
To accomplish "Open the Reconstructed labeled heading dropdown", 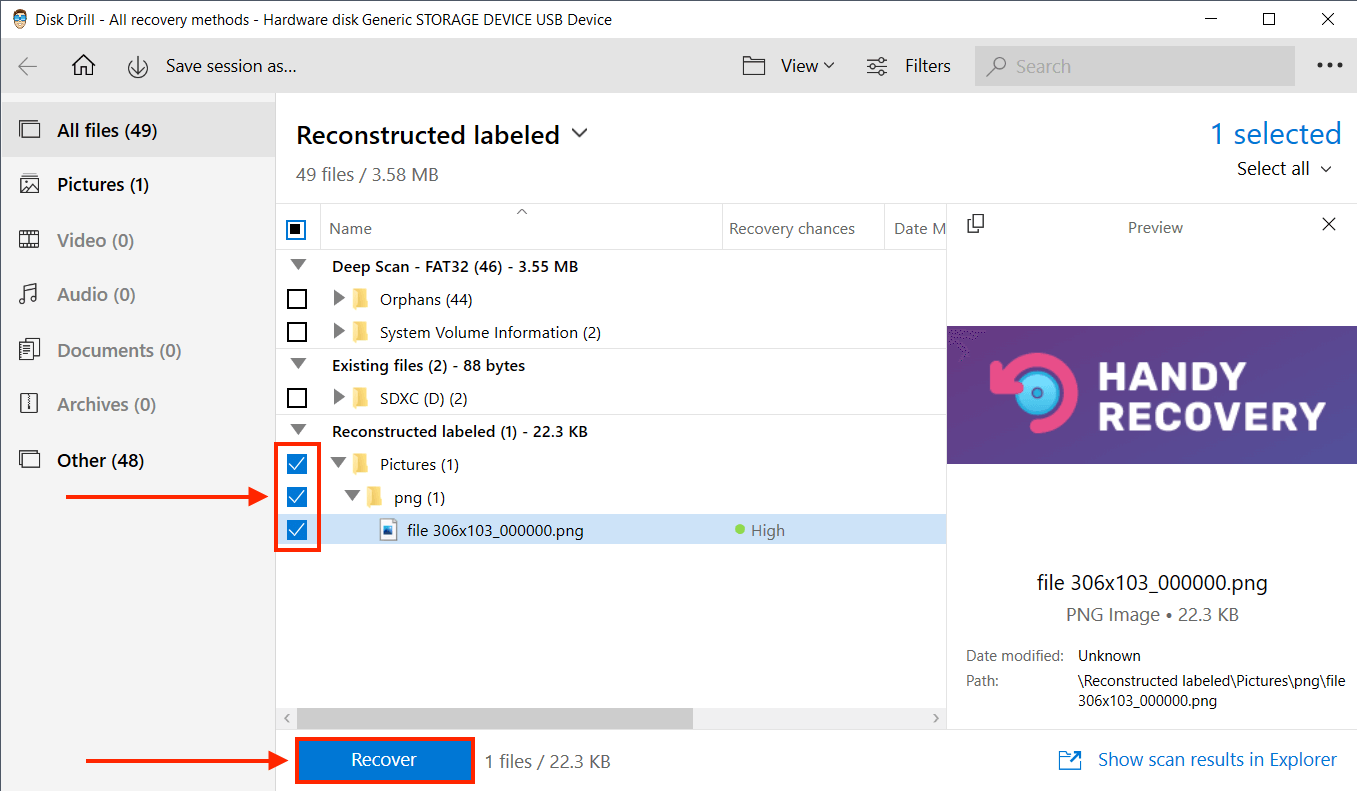I will (579, 134).
